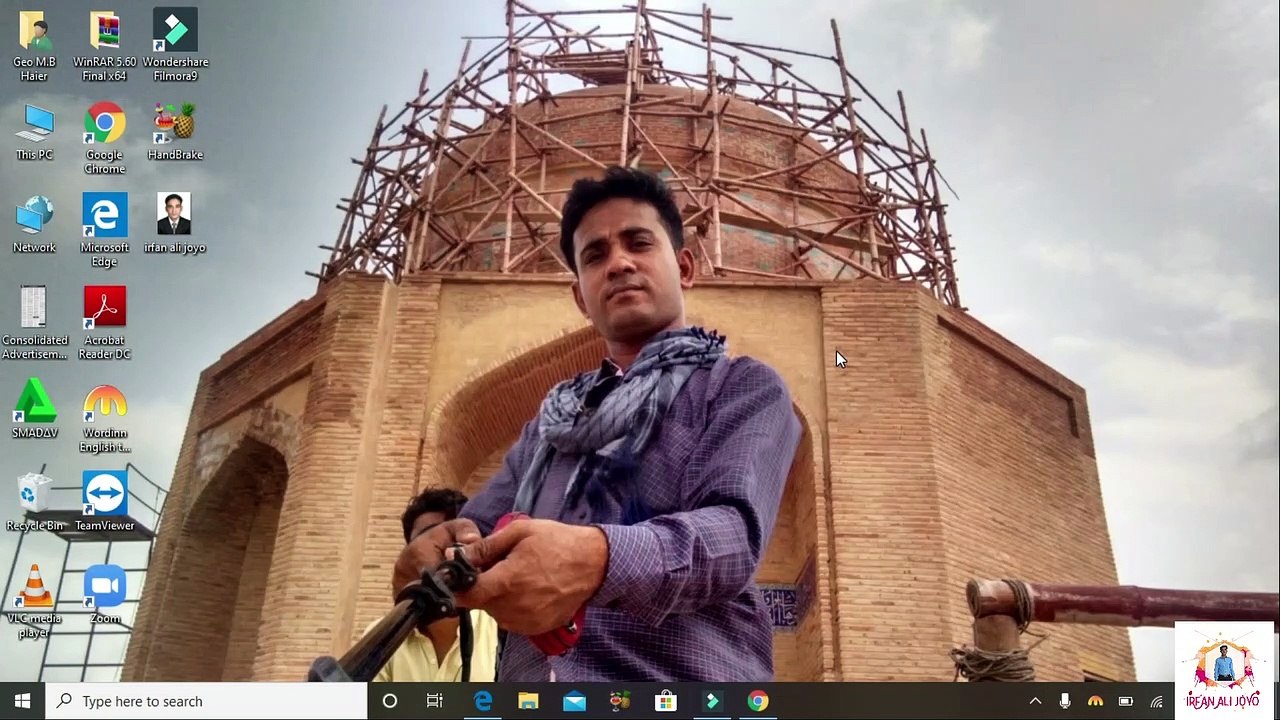Launch VLC media player shortcut
This screenshot has height=720, width=1280.
(34, 602)
